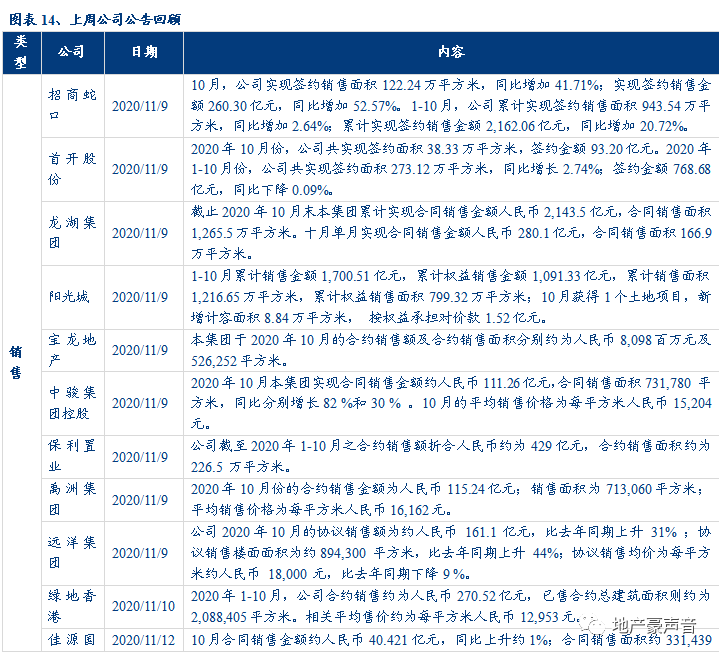Screen dimensions: 719x656
Task: Select company cell 宝龙地产
Action: tap(72, 350)
